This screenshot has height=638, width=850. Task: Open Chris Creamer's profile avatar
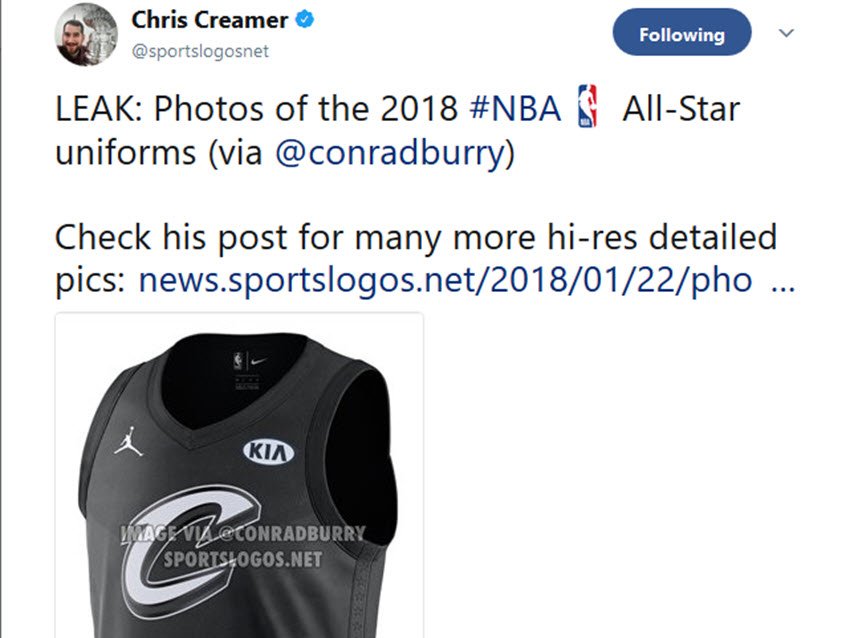pyautogui.click(x=86, y=34)
